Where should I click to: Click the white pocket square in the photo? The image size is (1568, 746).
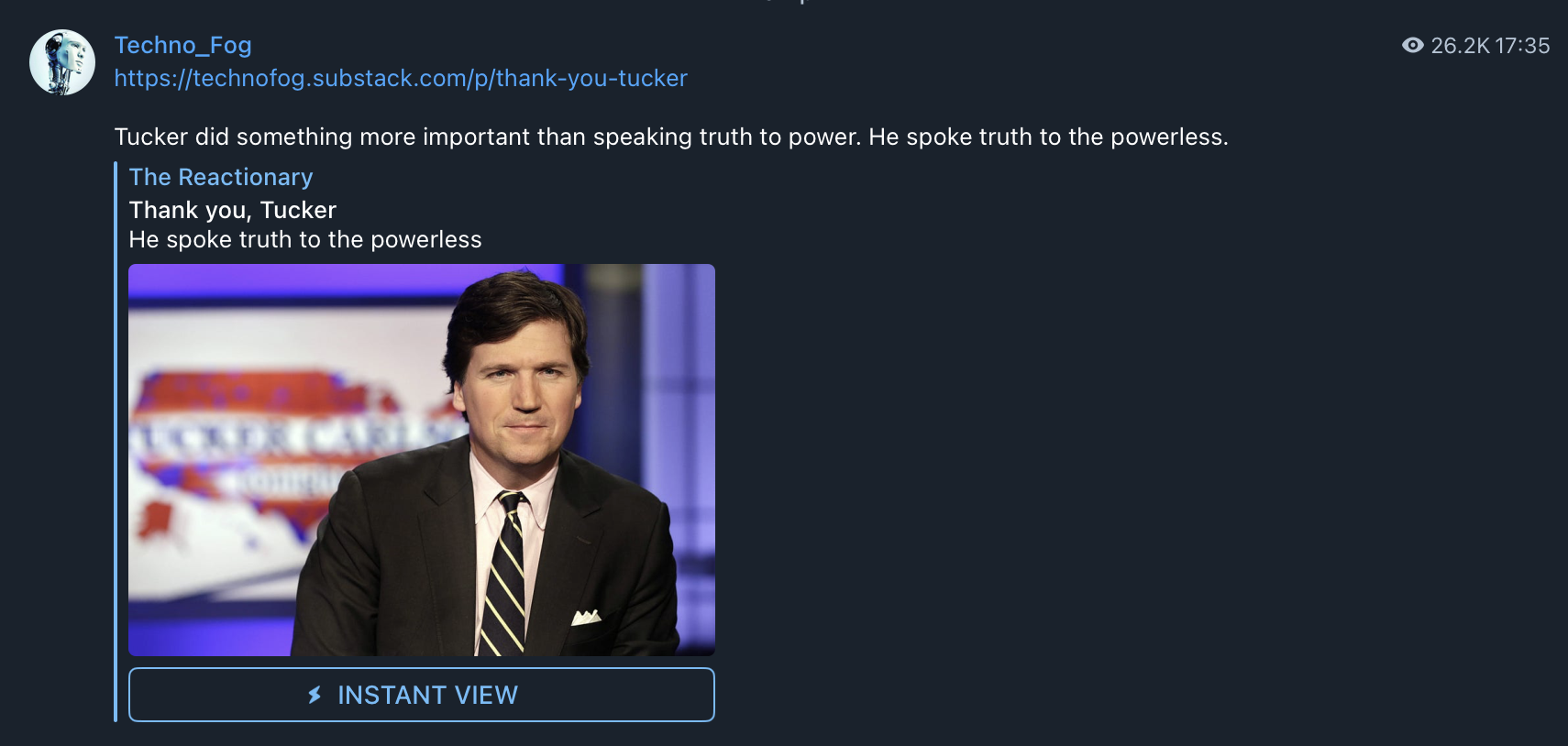pos(586,618)
